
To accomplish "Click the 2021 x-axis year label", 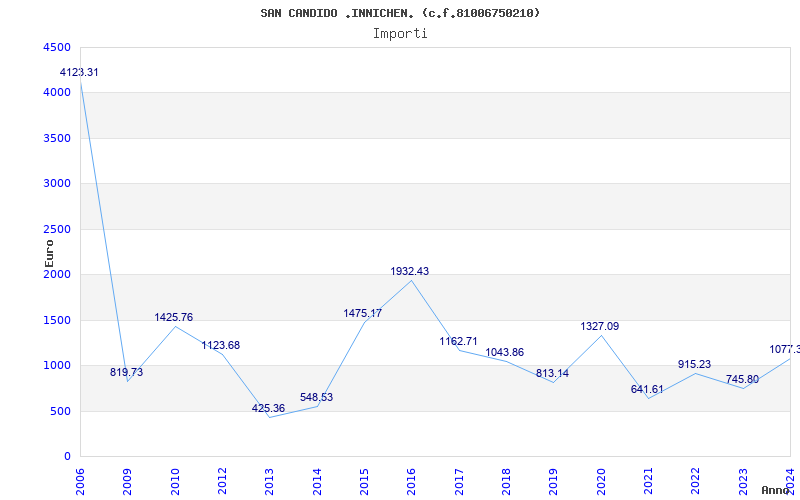I will click(x=648, y=481).
